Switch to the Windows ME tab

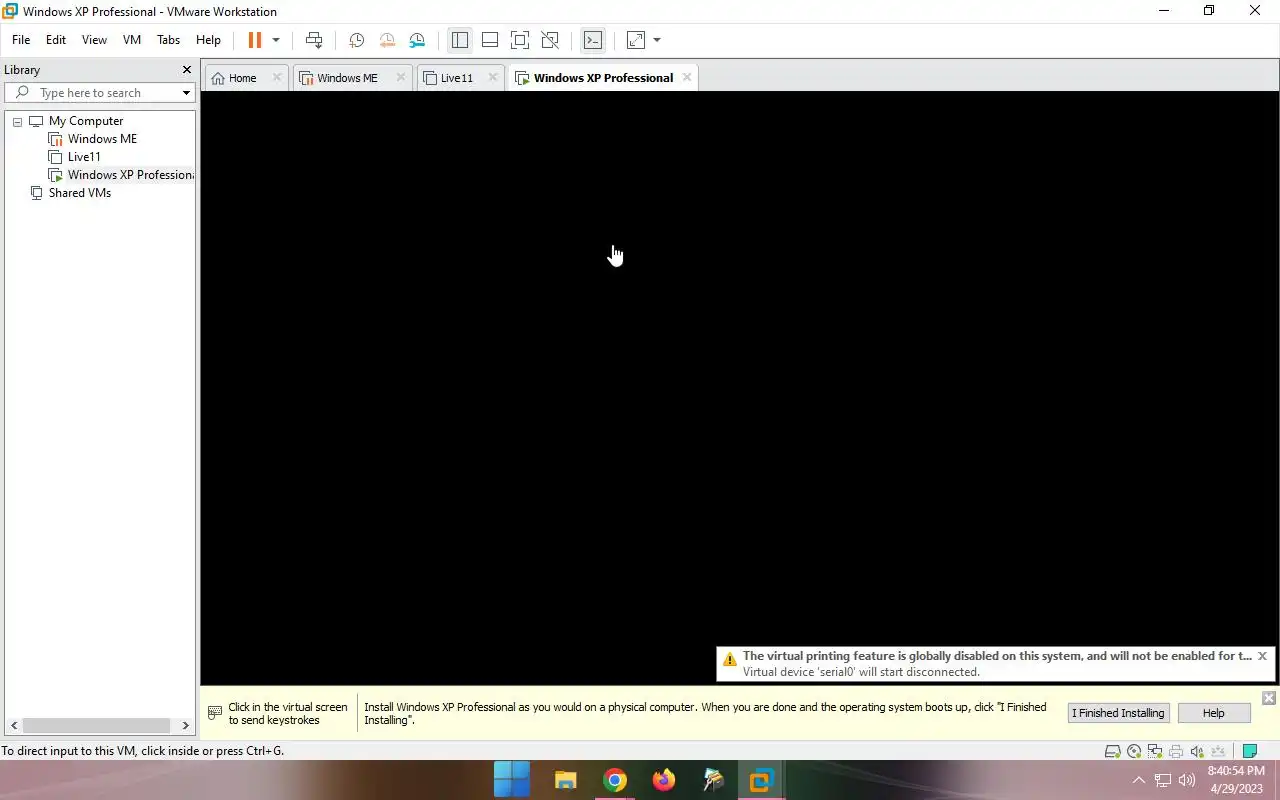tap(347, 78)
